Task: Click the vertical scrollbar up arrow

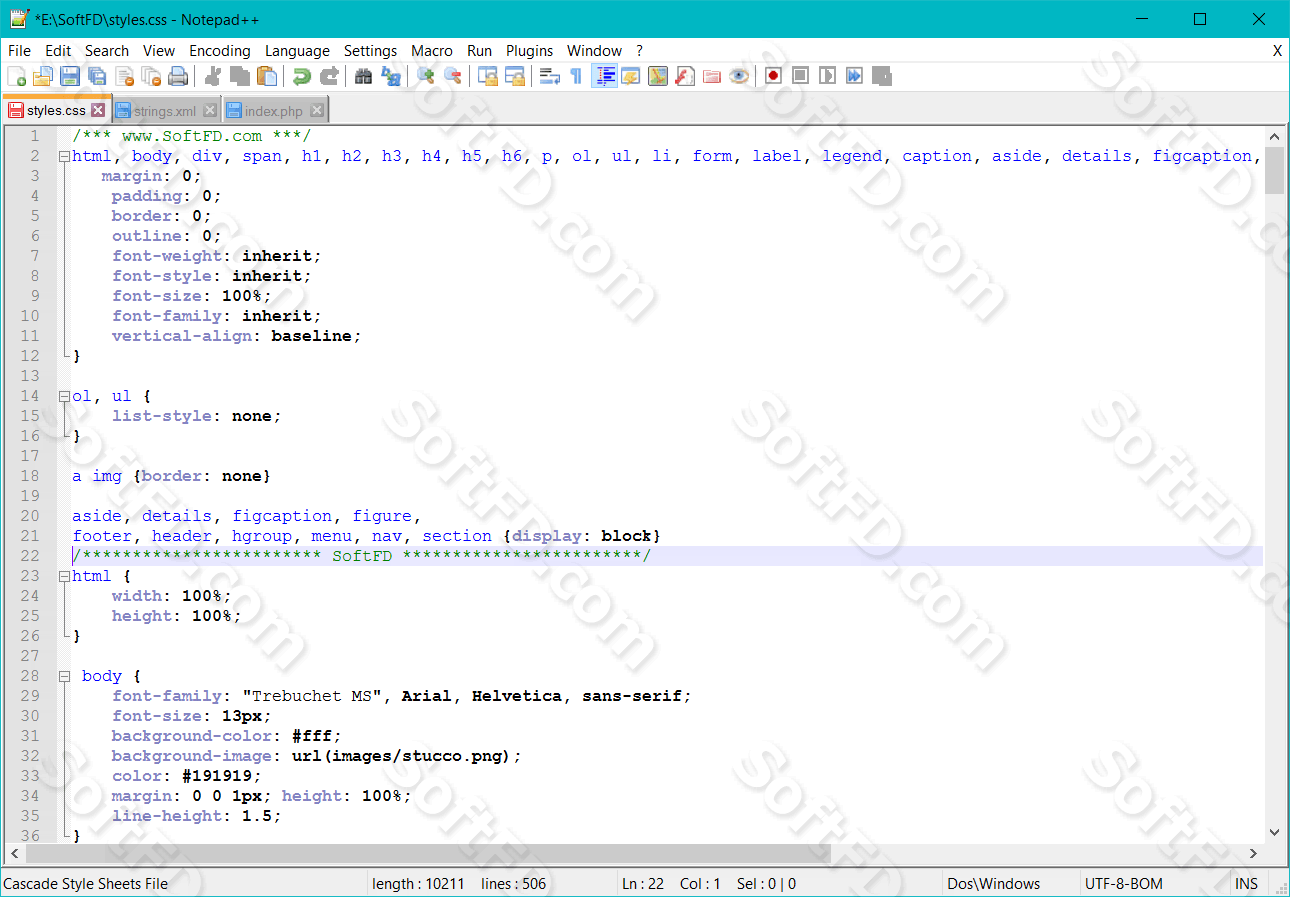Action: click(x=1274, y=137)
